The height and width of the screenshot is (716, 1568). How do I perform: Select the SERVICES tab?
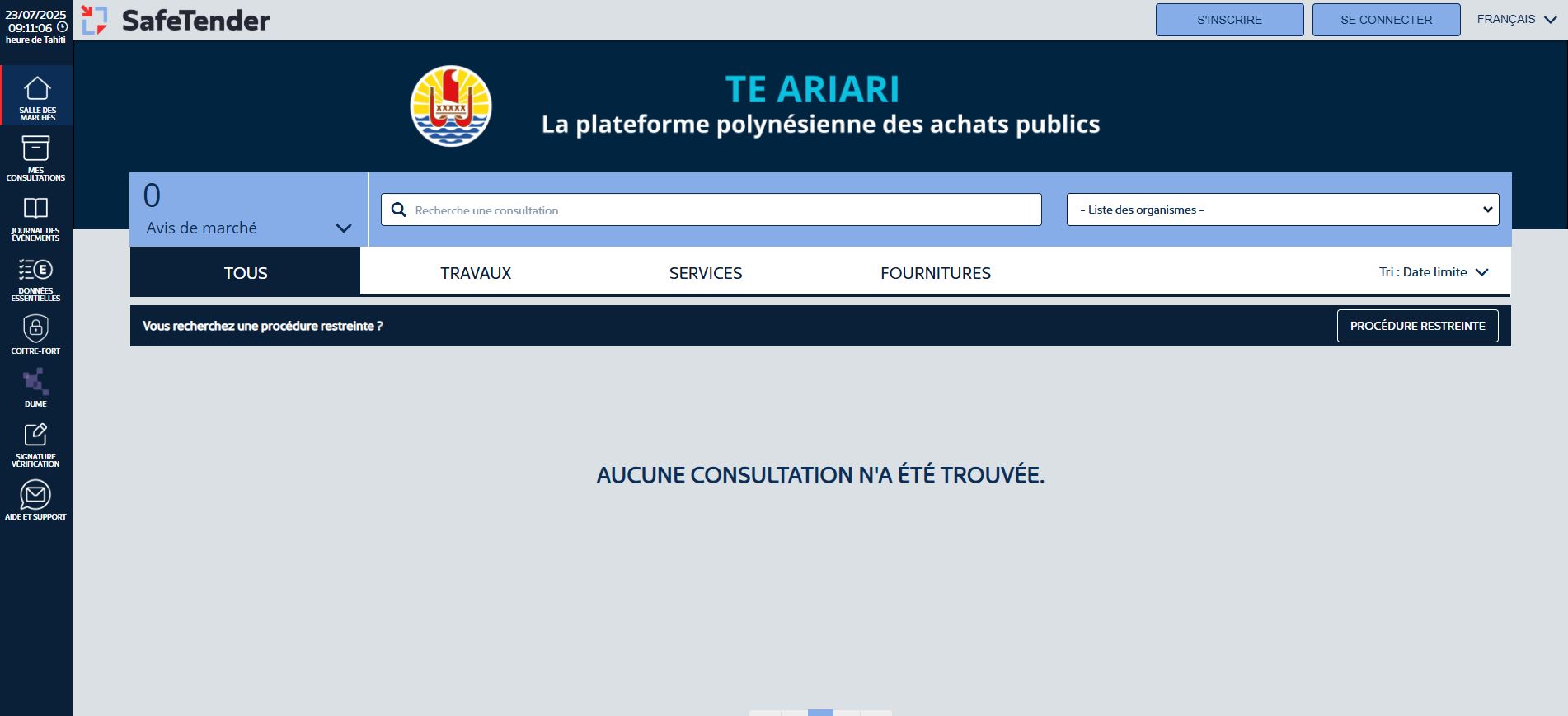[x=706, y=272]
